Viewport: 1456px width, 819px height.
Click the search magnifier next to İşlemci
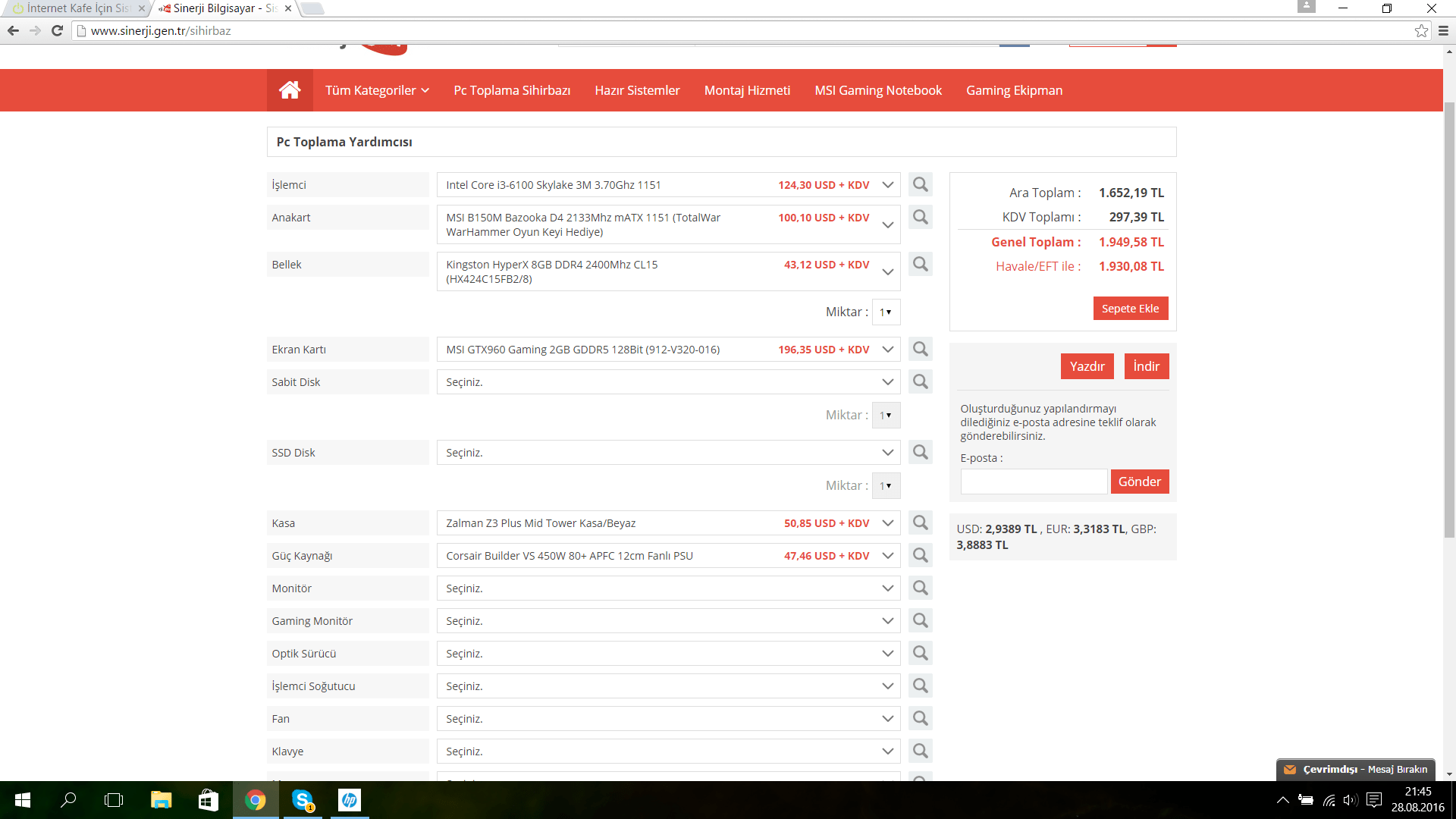920,184
